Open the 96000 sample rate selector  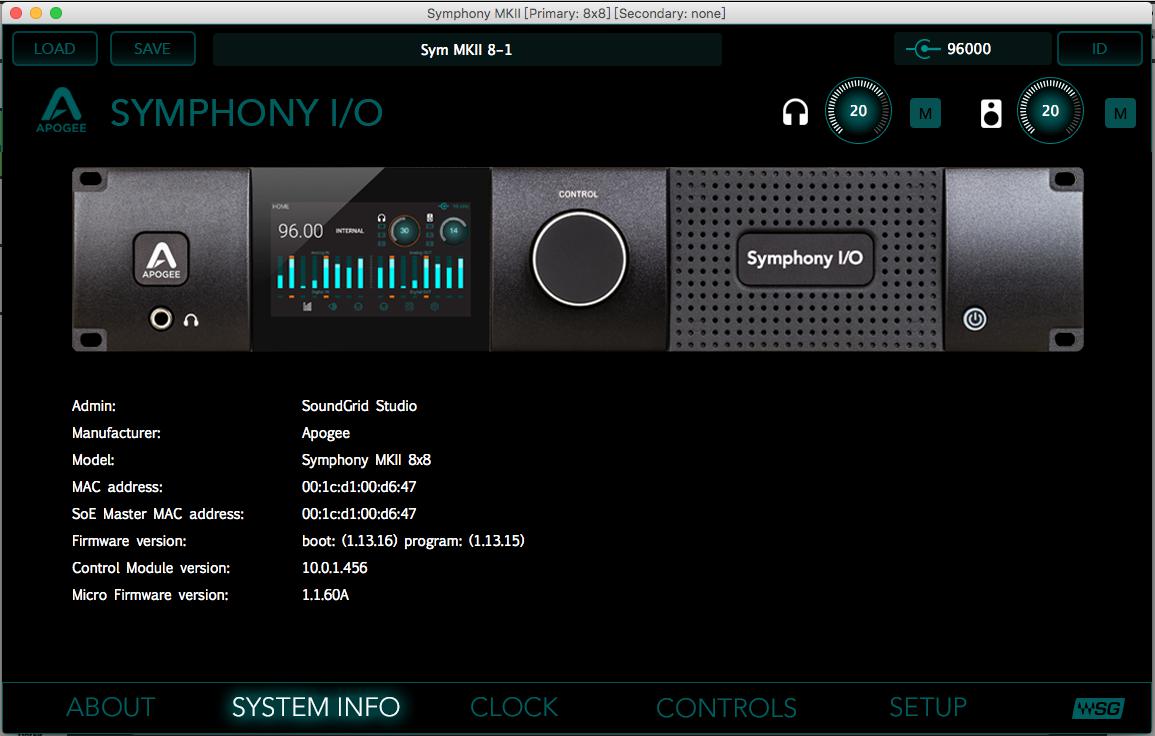pyautogui.click(x=971, y=48)
